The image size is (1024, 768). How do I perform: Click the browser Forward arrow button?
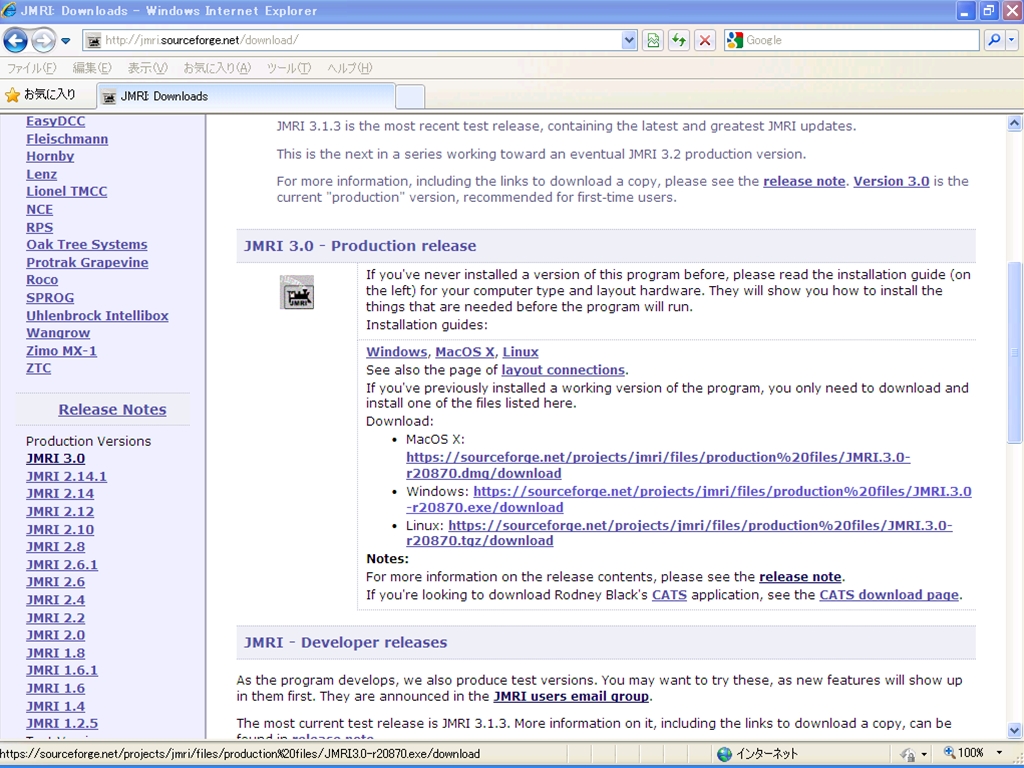pos(43,40)
